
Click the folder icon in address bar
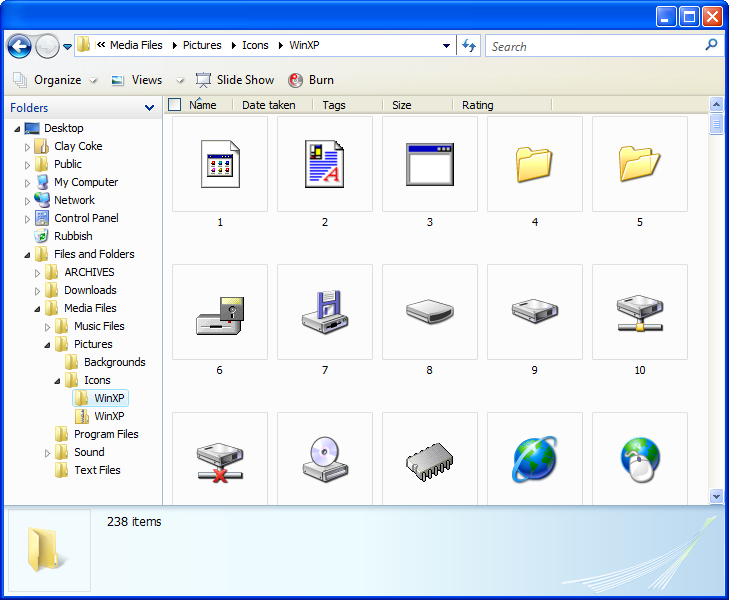(84, 45)
